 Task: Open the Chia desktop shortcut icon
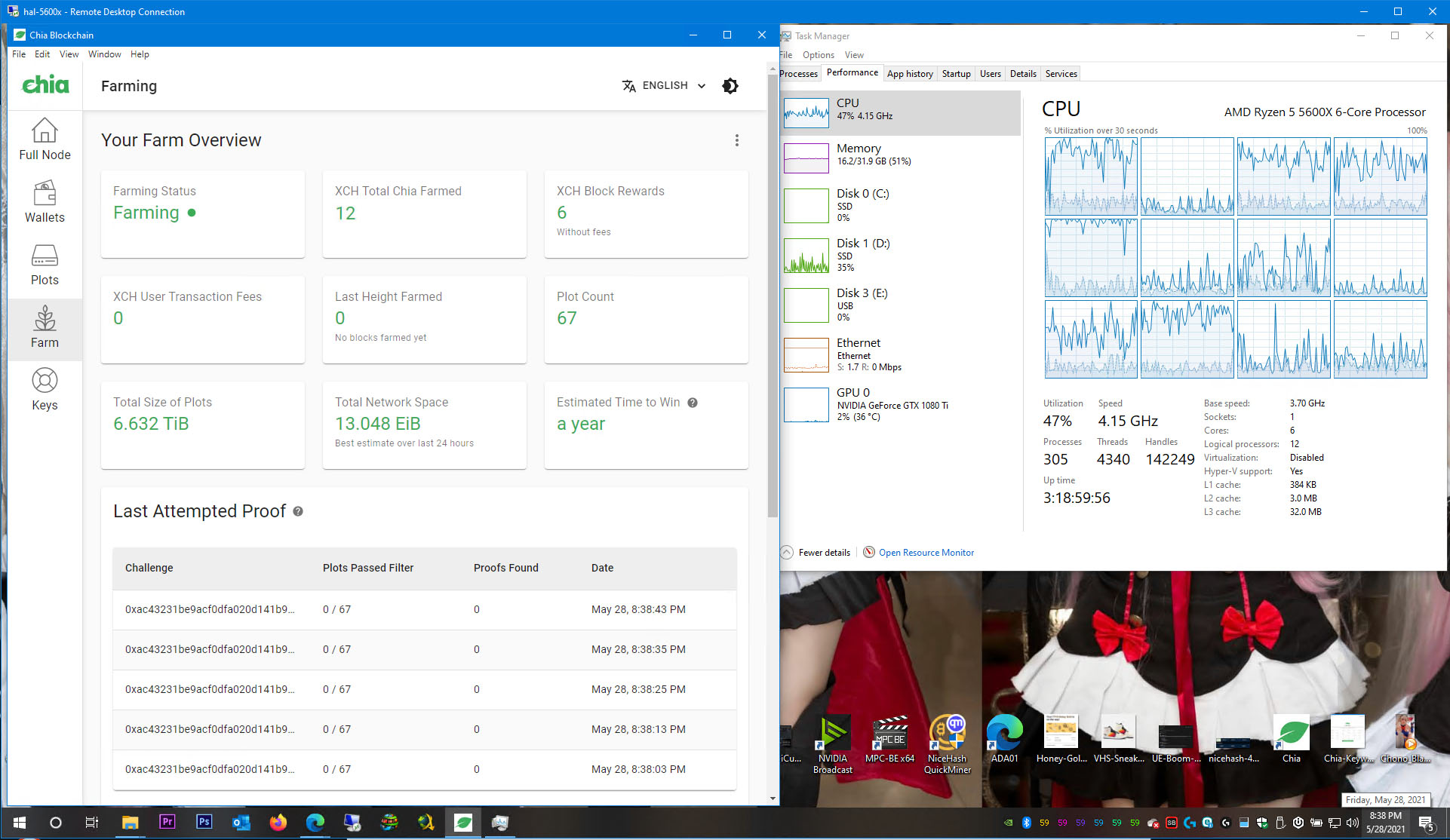click(1291, 740)
